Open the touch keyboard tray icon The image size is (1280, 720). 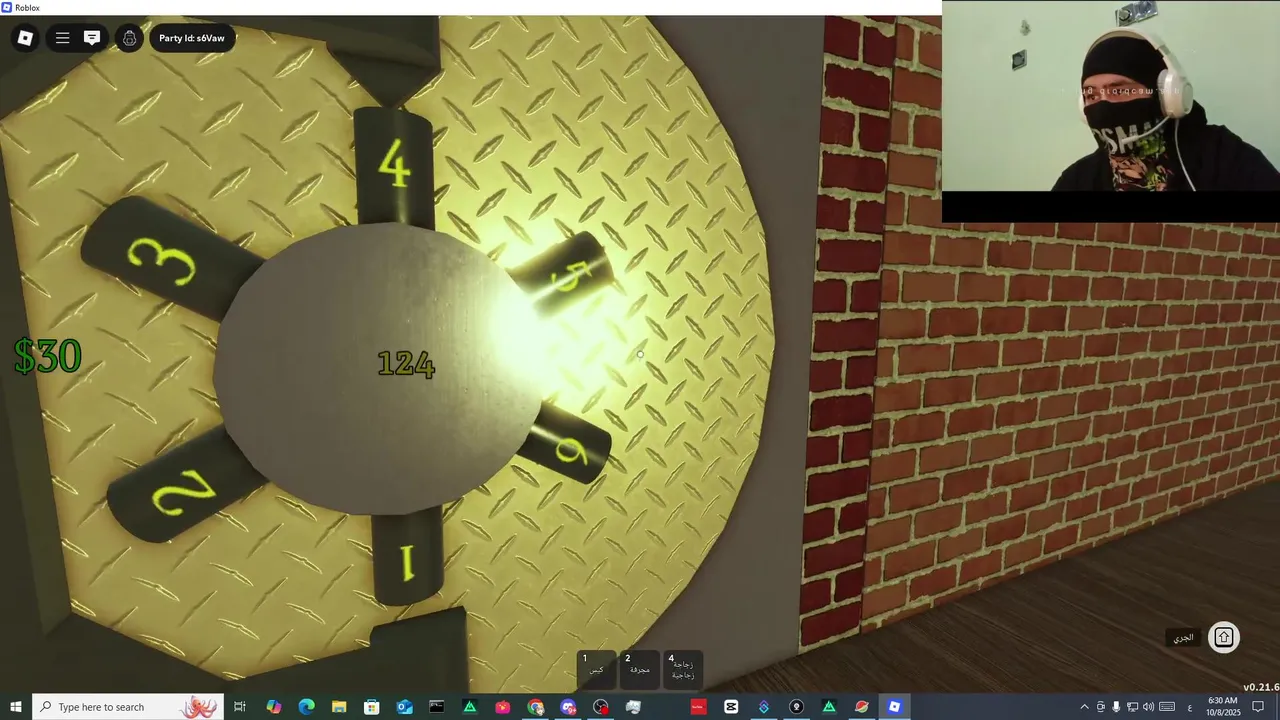[1167, 707]
